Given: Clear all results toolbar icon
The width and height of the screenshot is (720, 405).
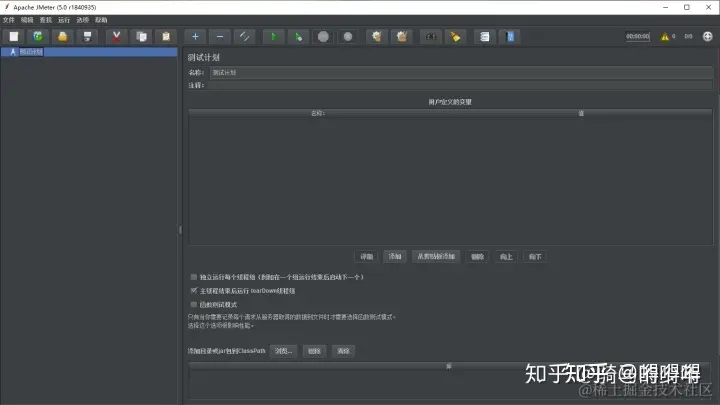Looking at the screenshot, I should click(x=402, y=37).
